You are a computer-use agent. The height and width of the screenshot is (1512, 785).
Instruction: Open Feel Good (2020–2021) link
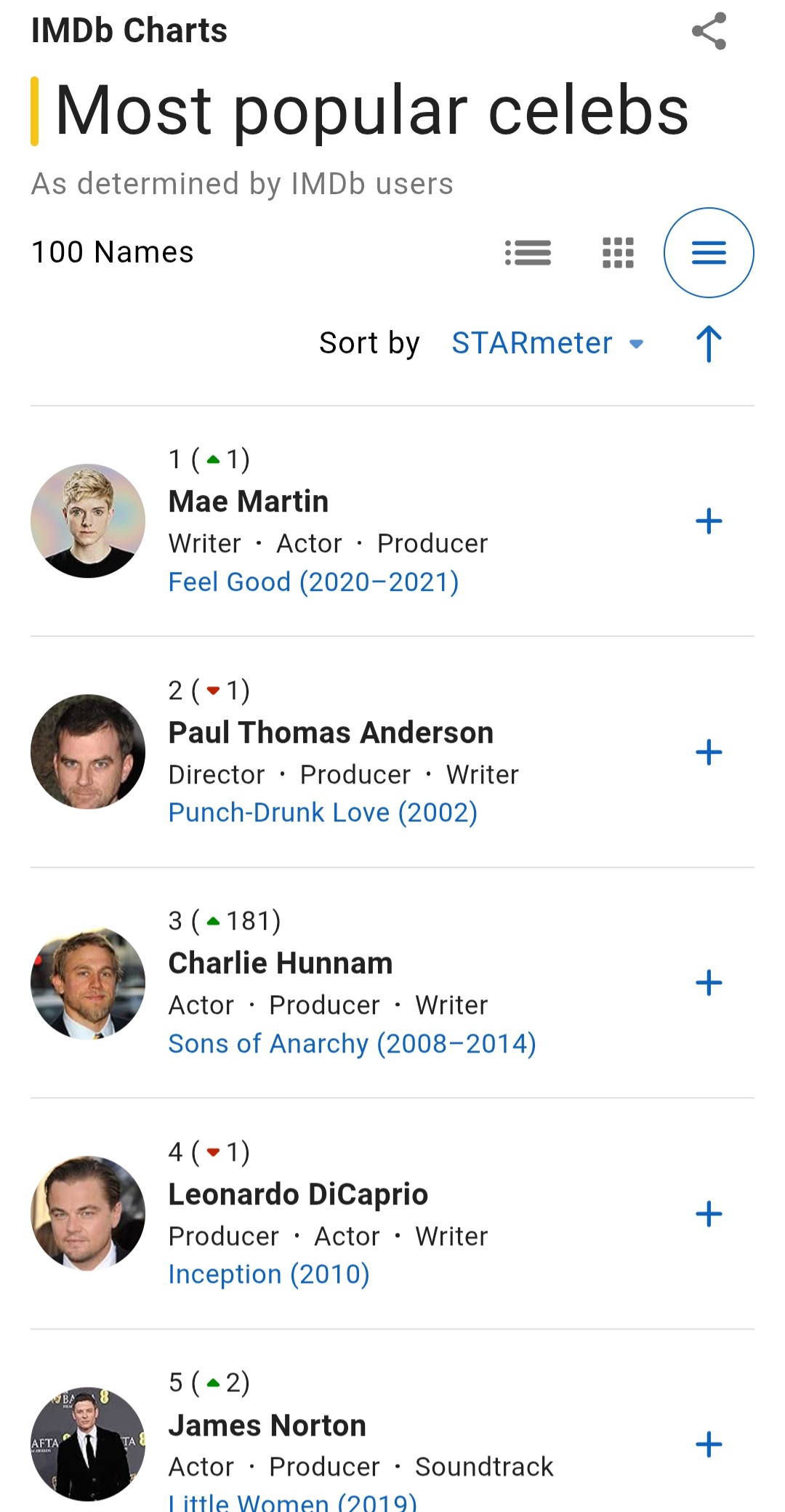[x=313, y=582]
